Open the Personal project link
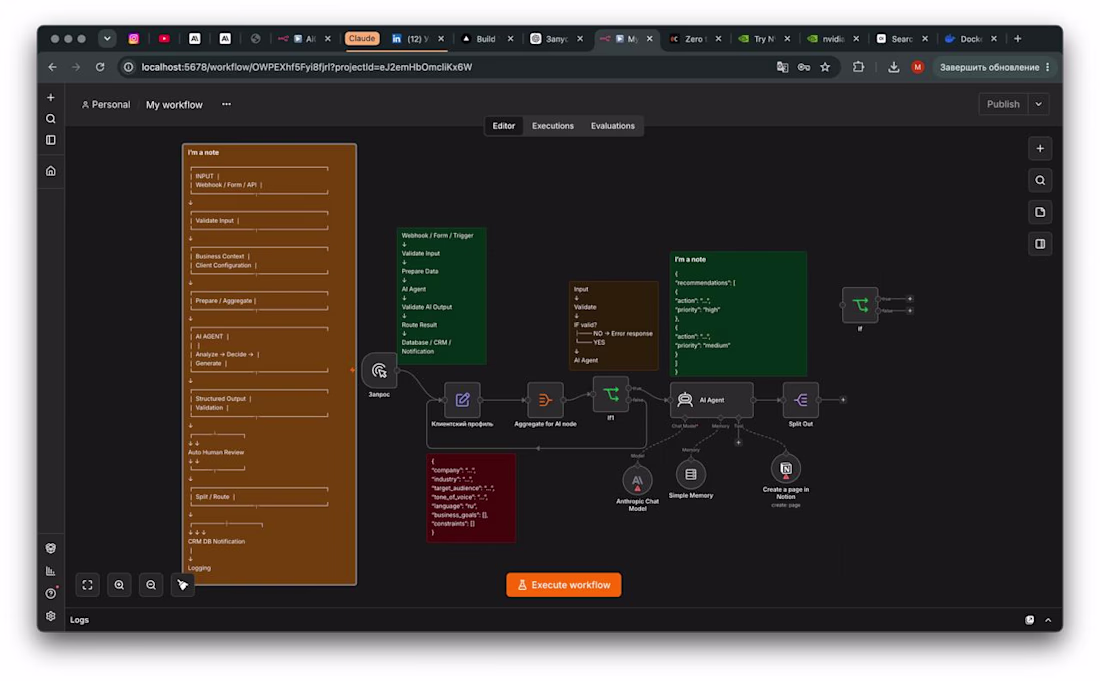This screenshot has width=1100, height=681. click(106, 104)
